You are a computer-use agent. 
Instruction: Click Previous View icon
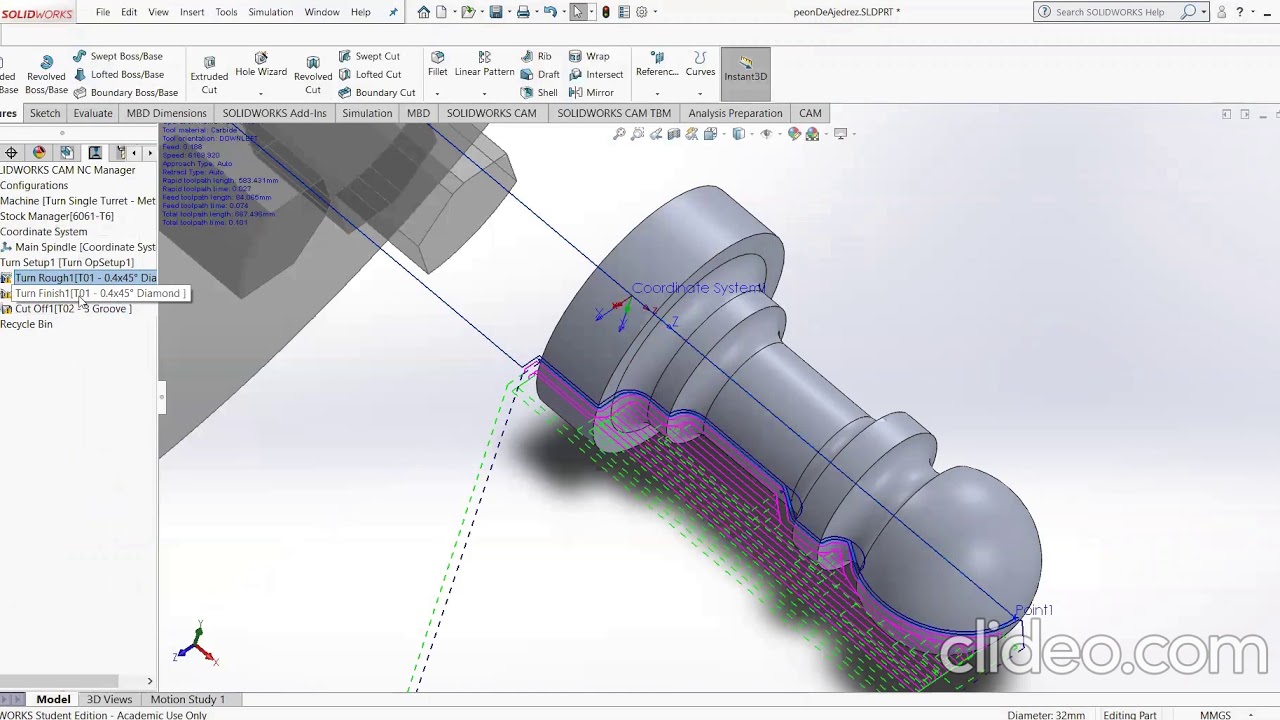[656, 134]
